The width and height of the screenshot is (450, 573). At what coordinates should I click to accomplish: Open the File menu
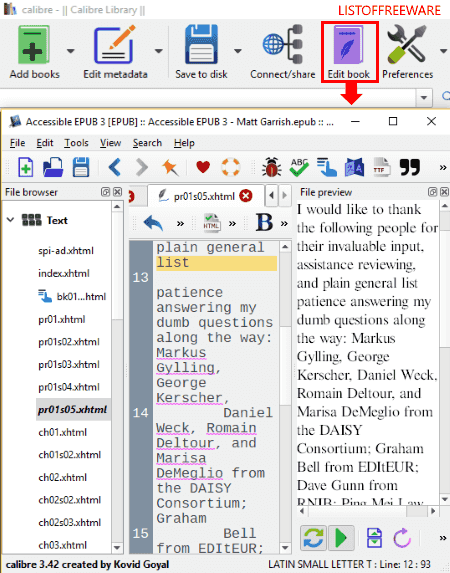tap(17, 143)
